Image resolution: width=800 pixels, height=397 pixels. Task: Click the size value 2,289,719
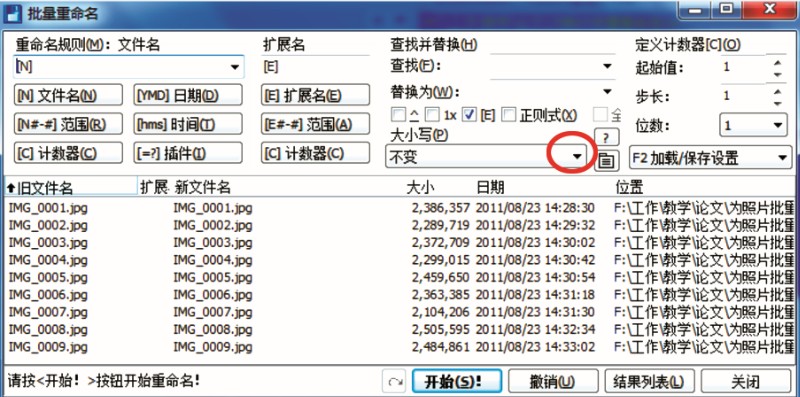(441, 226)
